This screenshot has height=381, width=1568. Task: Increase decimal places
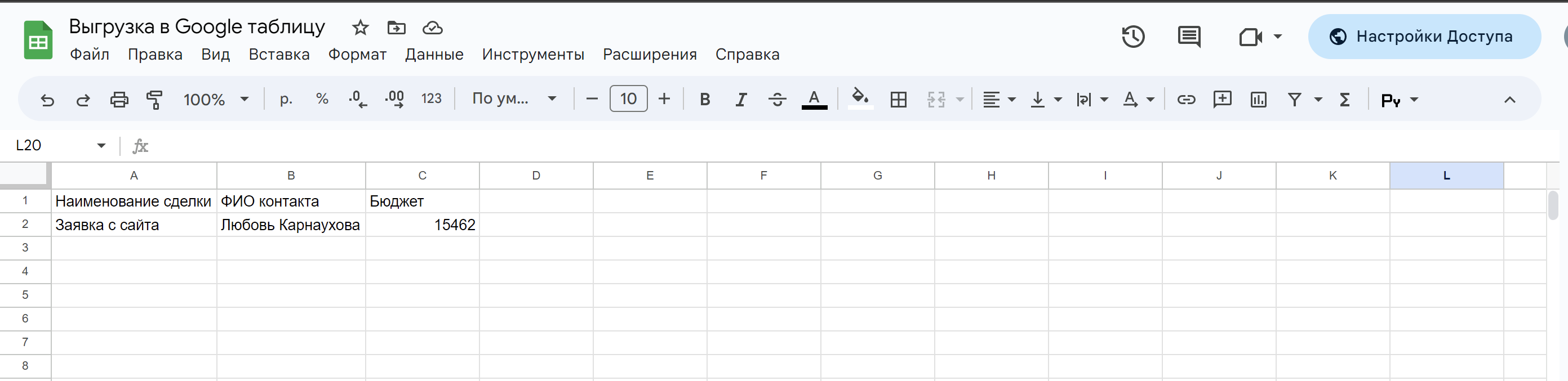tap(394, 99)
